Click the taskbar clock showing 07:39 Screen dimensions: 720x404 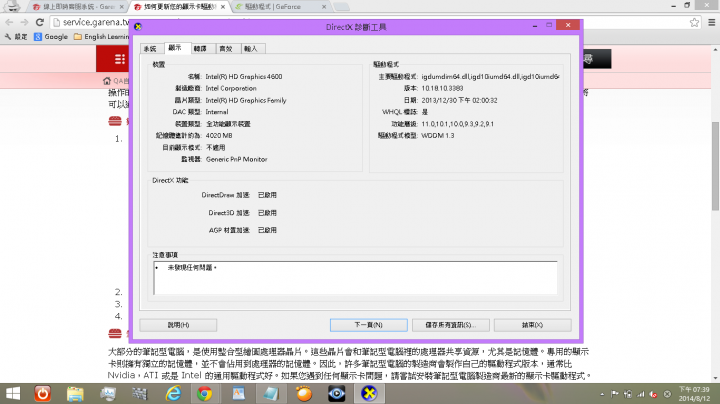click(x=694, y=393)
